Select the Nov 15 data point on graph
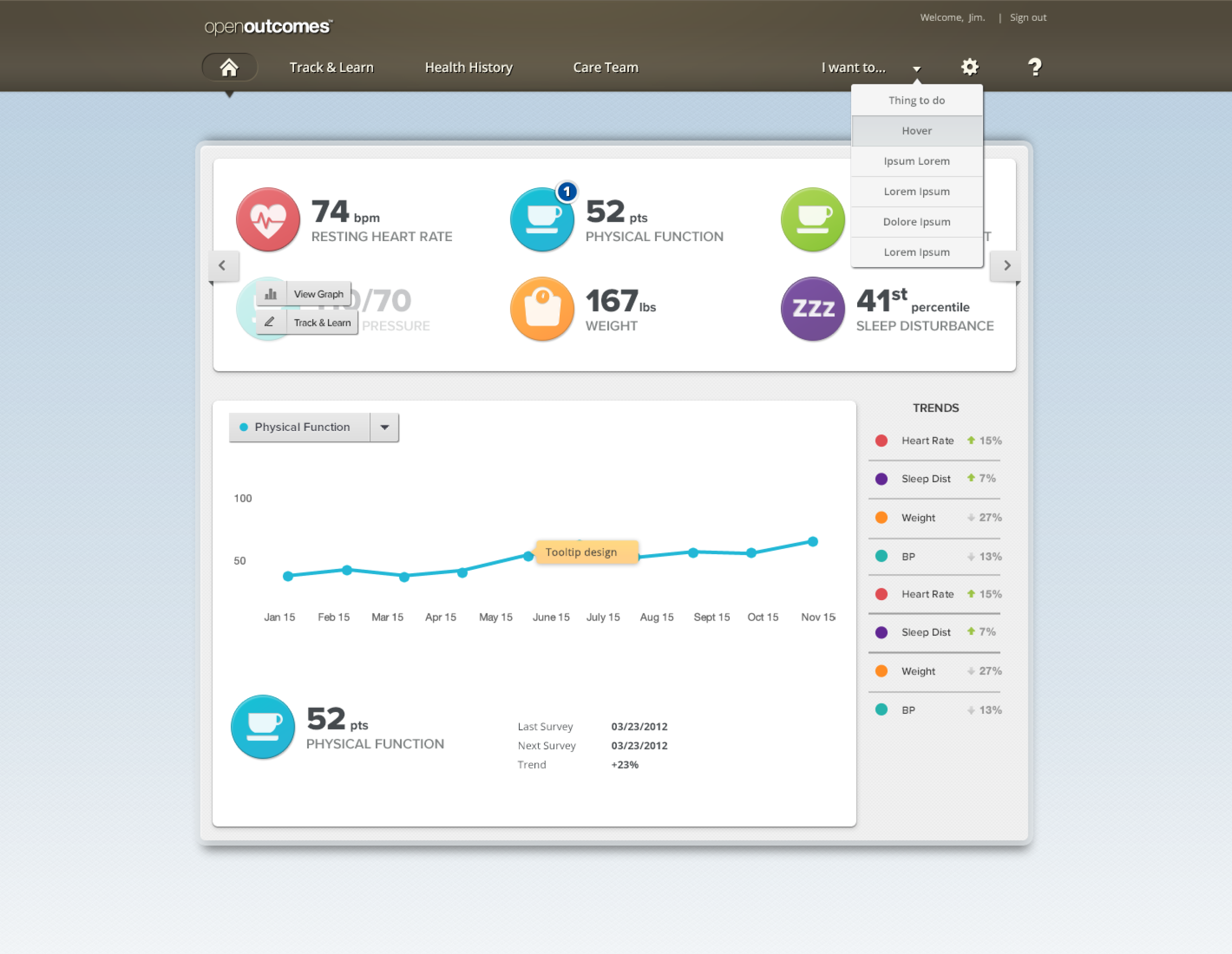The width and height of the screenshot is (1232, 954). 812,542
